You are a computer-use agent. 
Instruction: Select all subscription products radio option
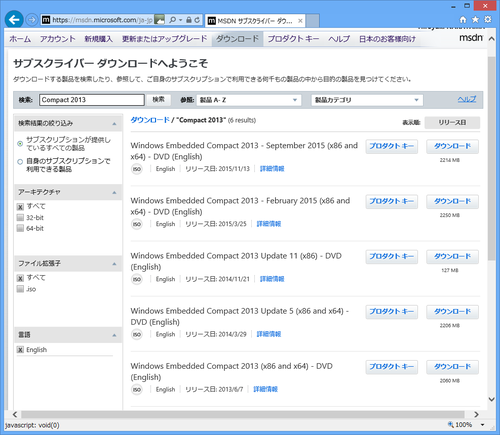coord(20,144)
